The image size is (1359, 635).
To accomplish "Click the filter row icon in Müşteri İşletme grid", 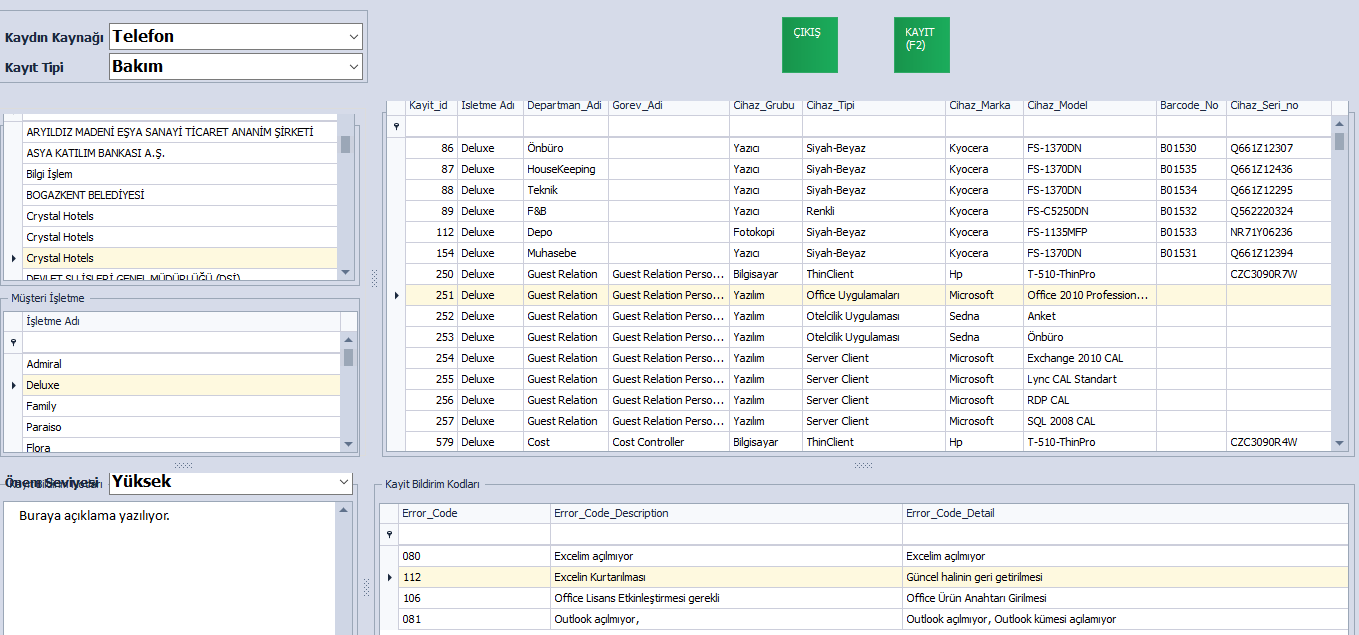I will 14,342.
